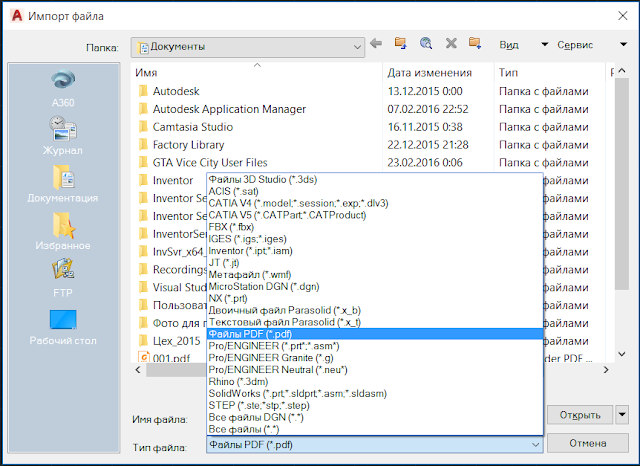This screenshot has width=640, height=466.
Task: Click the horizontal scrollbar left arrow
Action: pos(138,370)
